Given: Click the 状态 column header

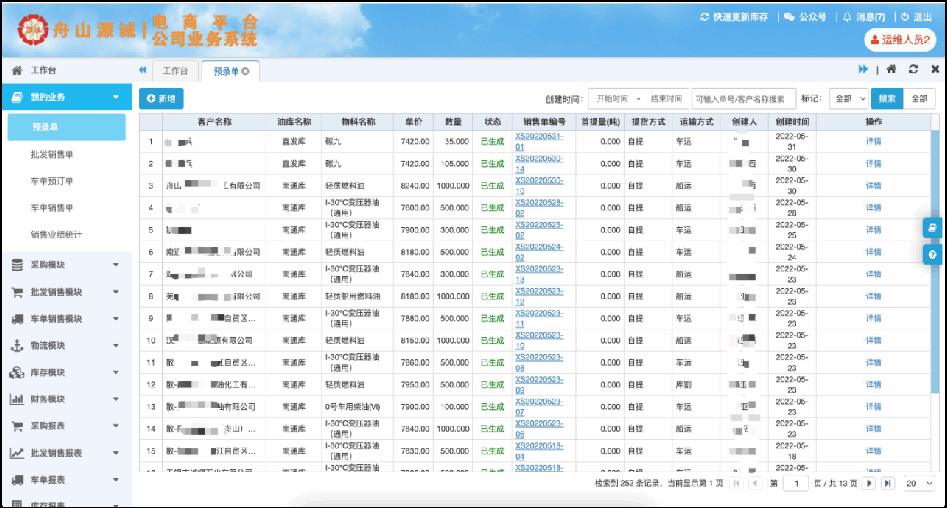Looking at the screenshot, I should [x=493, y=121].
